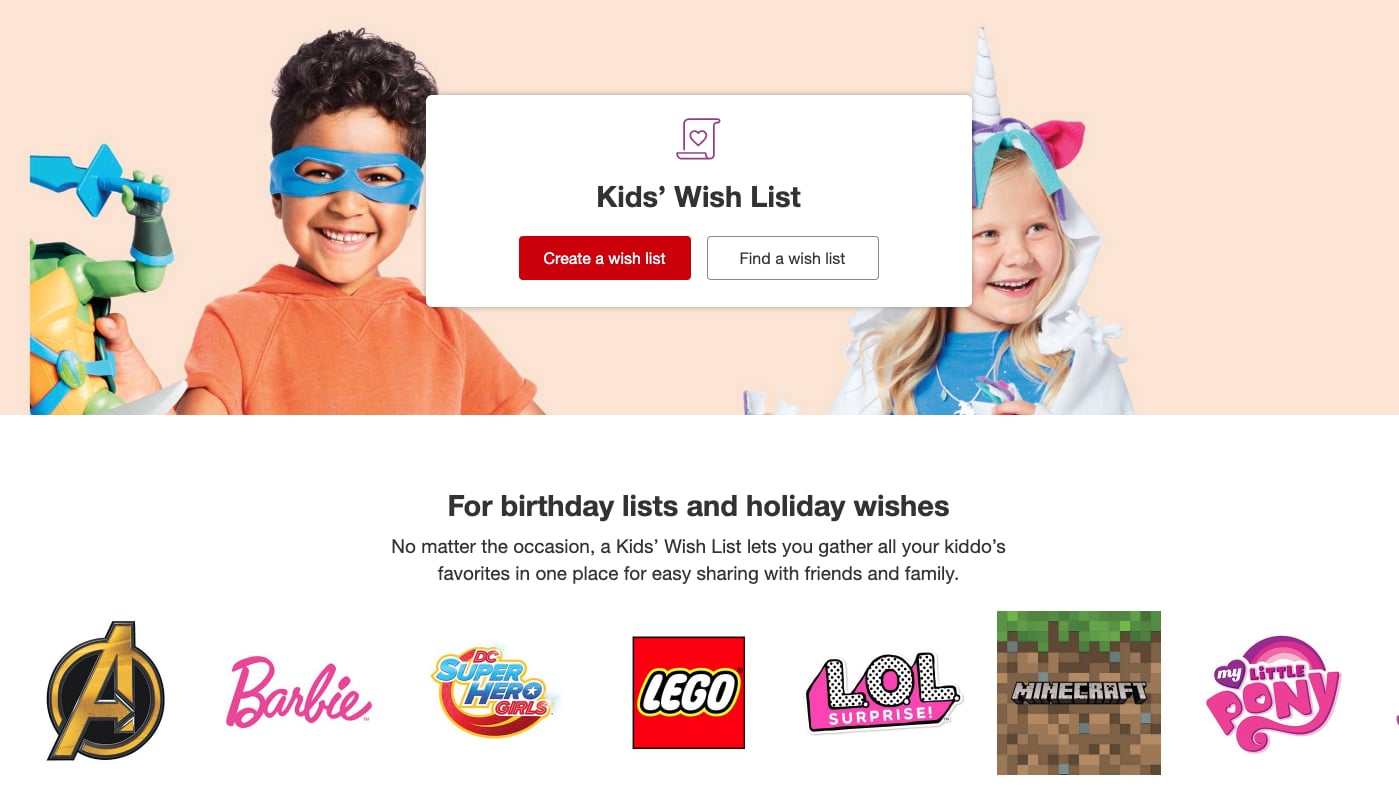Open the L.O.L. Surprise! logo

pos(882,692)
